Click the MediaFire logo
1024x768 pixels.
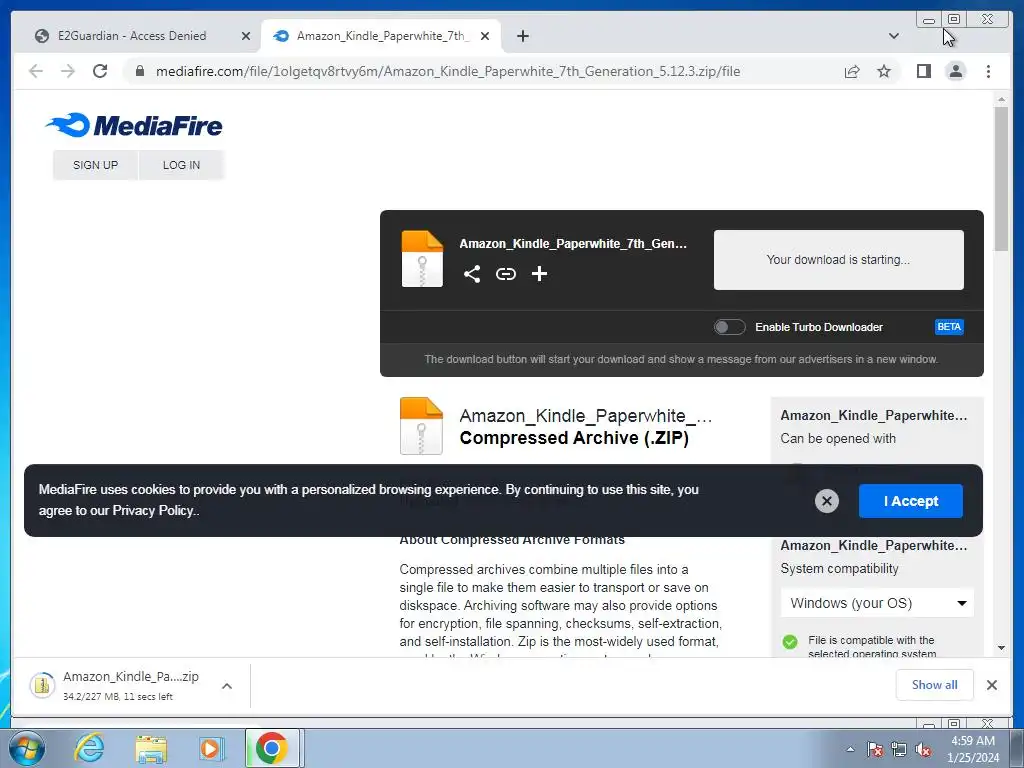pyautogui.click(x=134, y=125)
